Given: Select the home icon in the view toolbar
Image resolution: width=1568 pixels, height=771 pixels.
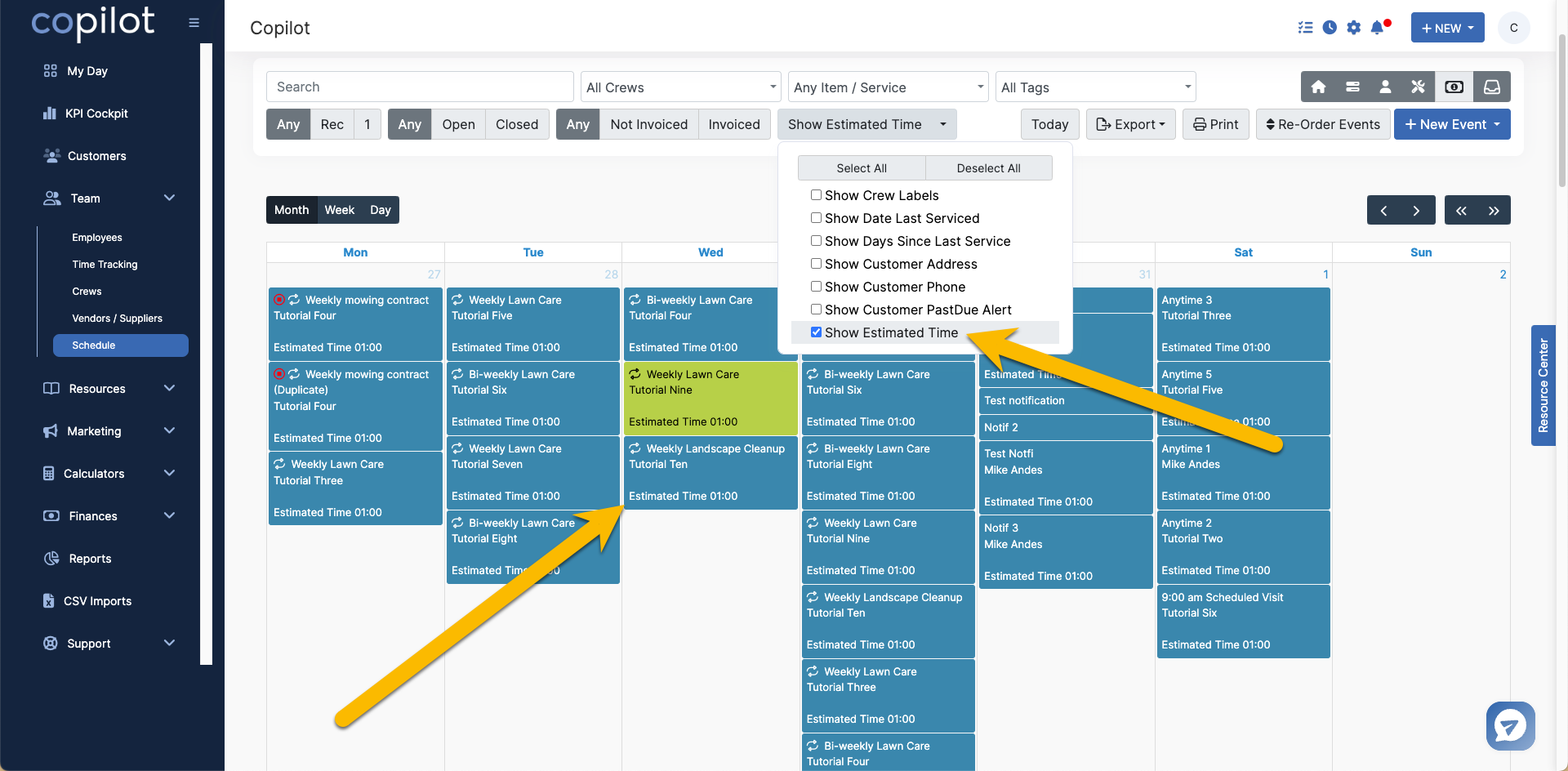Looking at the screenshot, I should [x=1318, y=87].
